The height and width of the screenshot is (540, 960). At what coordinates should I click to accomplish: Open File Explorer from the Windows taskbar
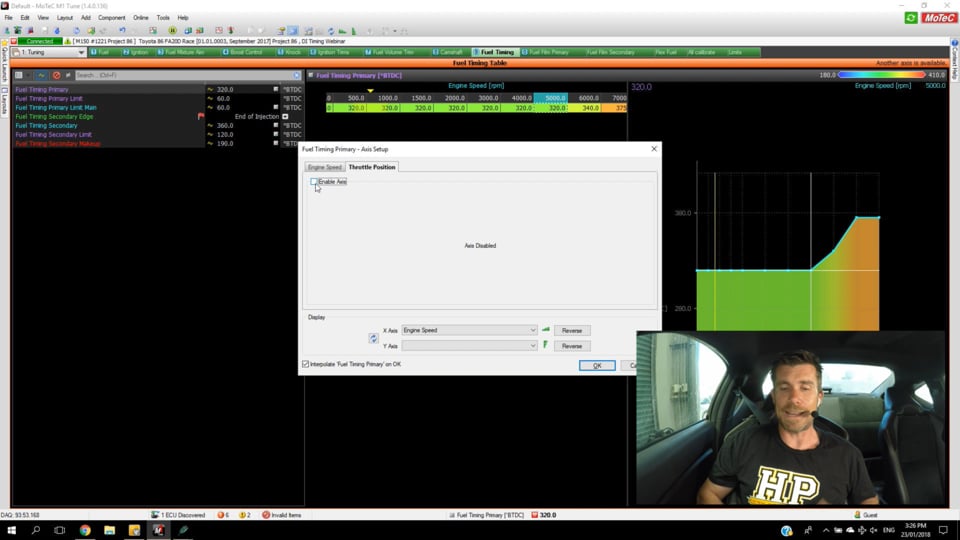109,530
